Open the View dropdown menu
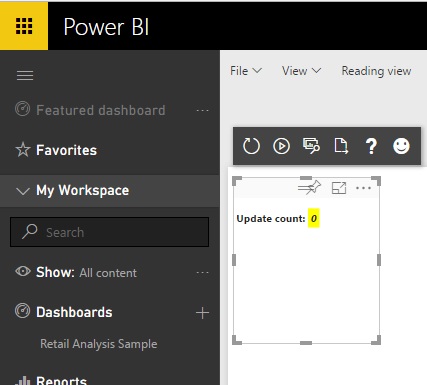 coord(301,71)
